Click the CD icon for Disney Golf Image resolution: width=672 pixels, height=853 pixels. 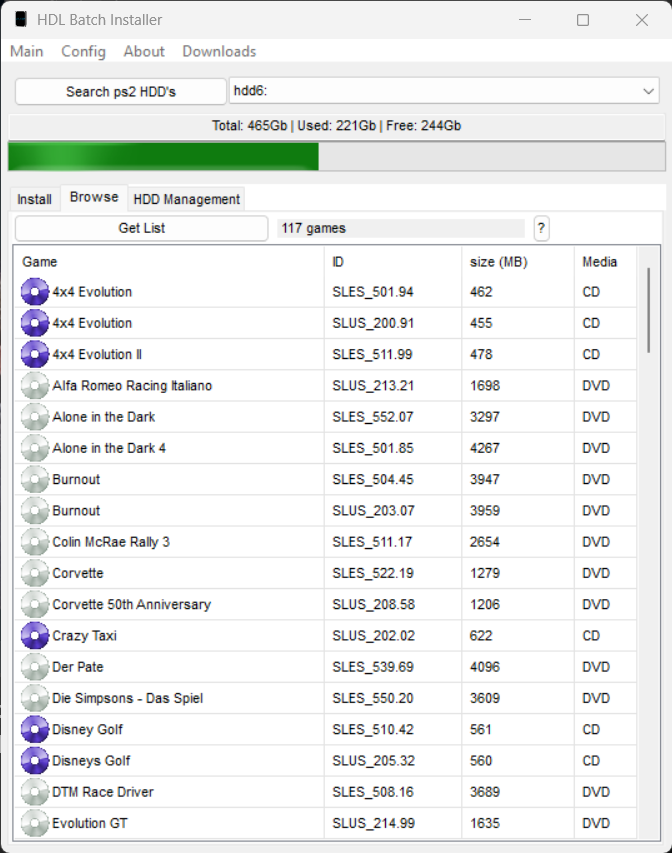coord(35,730)
